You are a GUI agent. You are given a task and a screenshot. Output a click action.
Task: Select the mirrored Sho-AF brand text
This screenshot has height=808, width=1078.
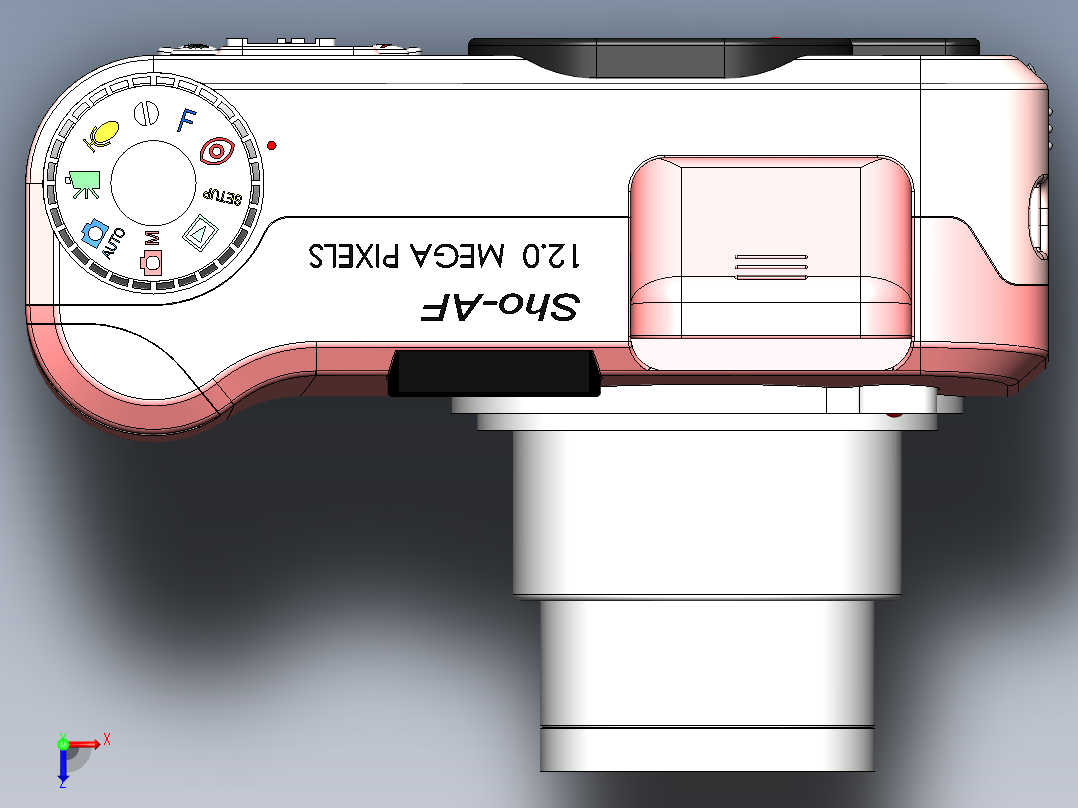[x=500, y=307]
